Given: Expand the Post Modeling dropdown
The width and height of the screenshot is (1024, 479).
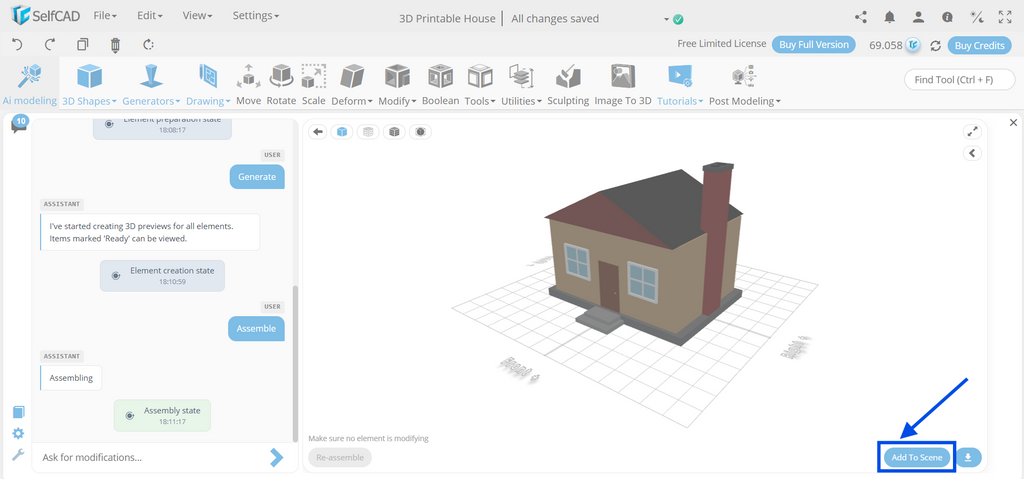Looking at the screenshot, I should tap(744, 85).
